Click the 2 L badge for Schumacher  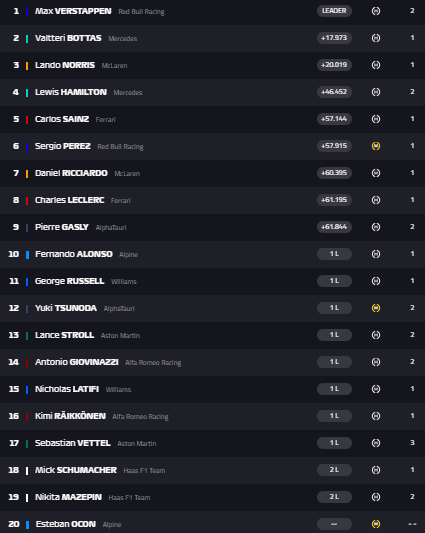click(334, 470)
